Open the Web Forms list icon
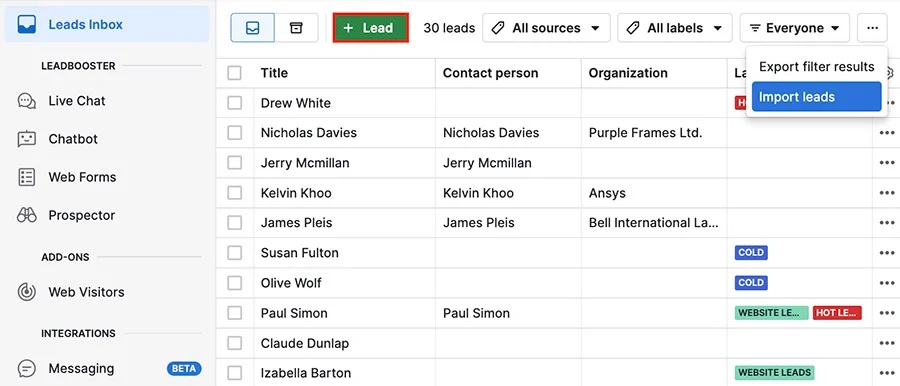This screenshot has width=900, height=386. click(26, 177)
